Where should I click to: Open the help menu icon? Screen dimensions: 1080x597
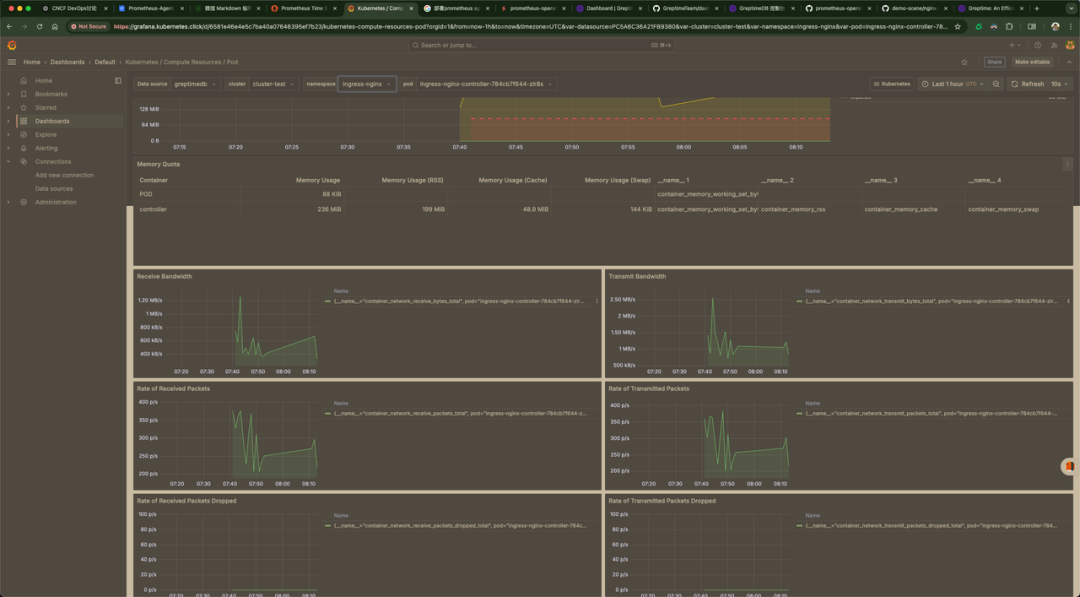pyautogui.click(x=1037, y=45)
